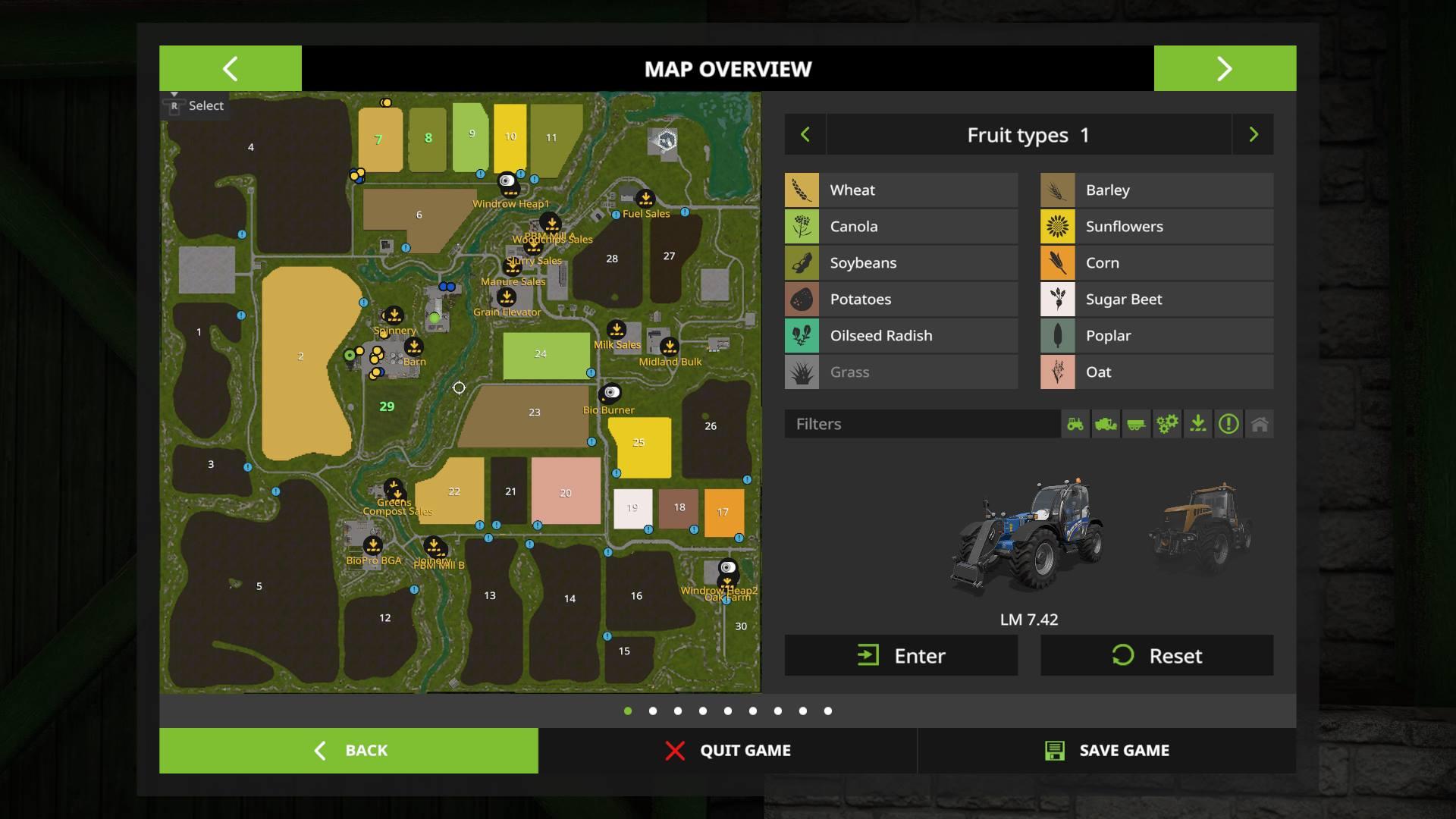The width and height of the screenshot is (1456, 819).
Task: Toggle the unloading points map filter
Action: (1198, 424)
